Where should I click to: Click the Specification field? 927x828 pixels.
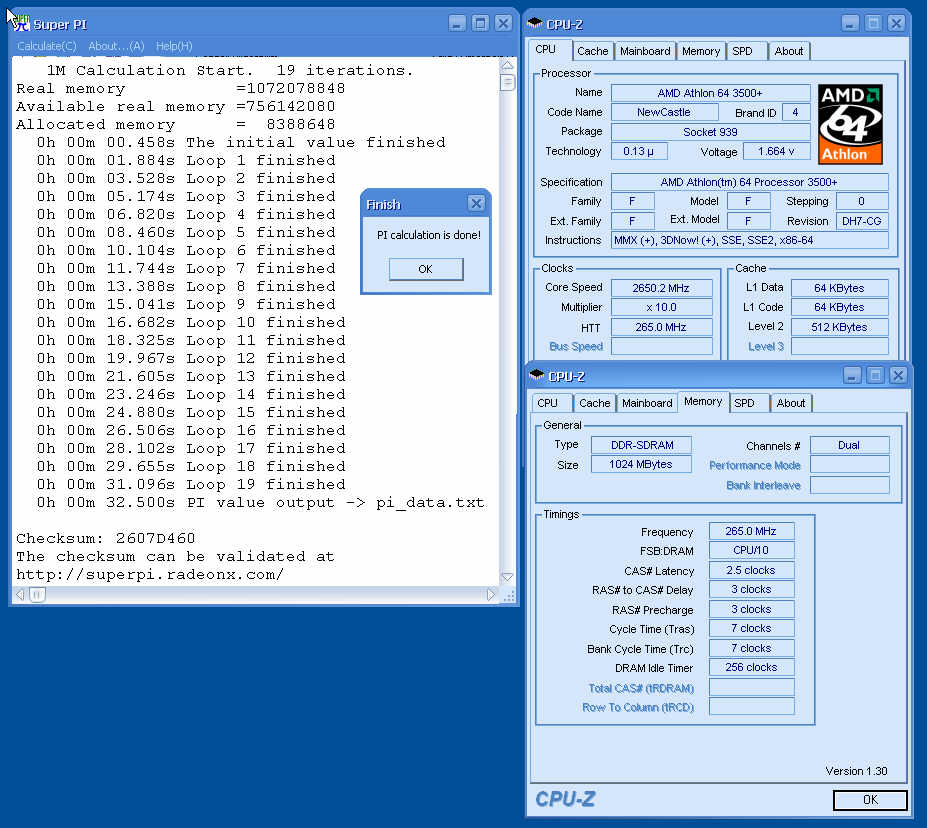[749, 182]
